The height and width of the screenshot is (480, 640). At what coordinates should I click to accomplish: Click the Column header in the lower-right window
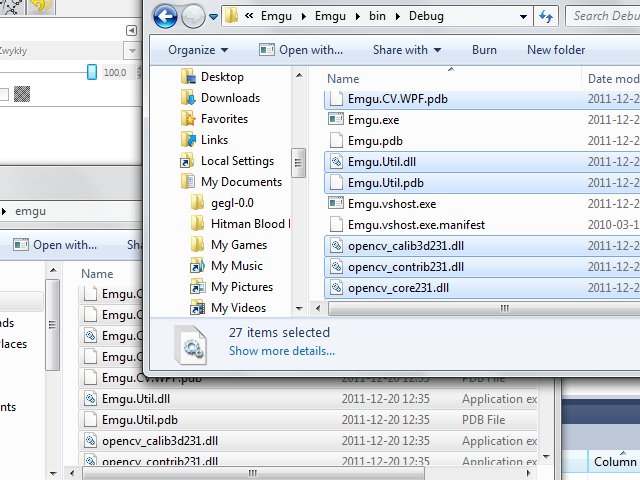click(x=615, y=461)
